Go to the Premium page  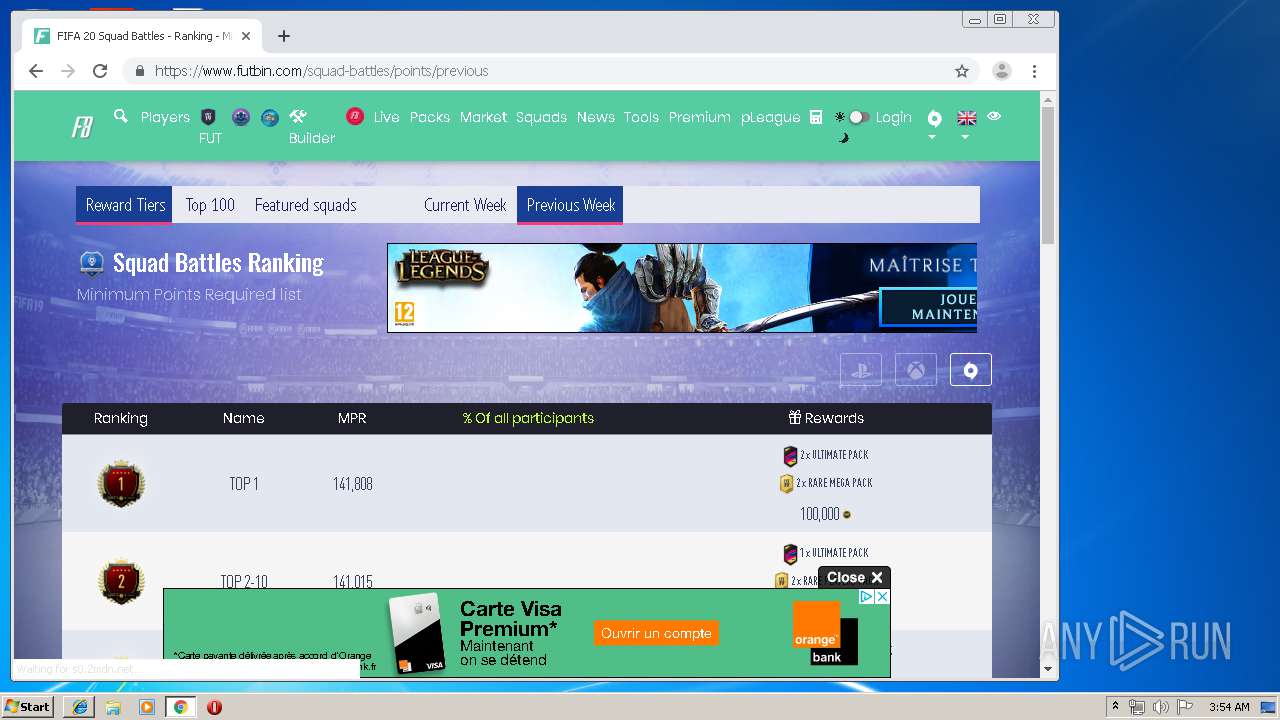click(x=699, y=117)
